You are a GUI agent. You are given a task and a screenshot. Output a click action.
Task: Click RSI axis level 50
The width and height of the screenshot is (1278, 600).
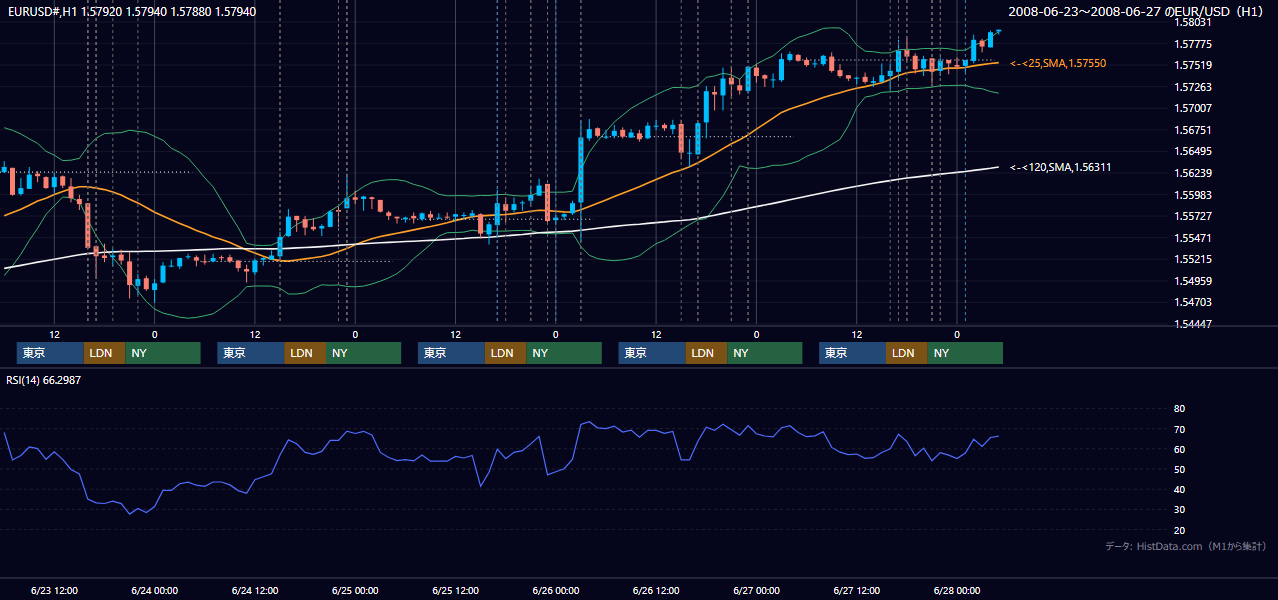click(x=1179, y=469)
